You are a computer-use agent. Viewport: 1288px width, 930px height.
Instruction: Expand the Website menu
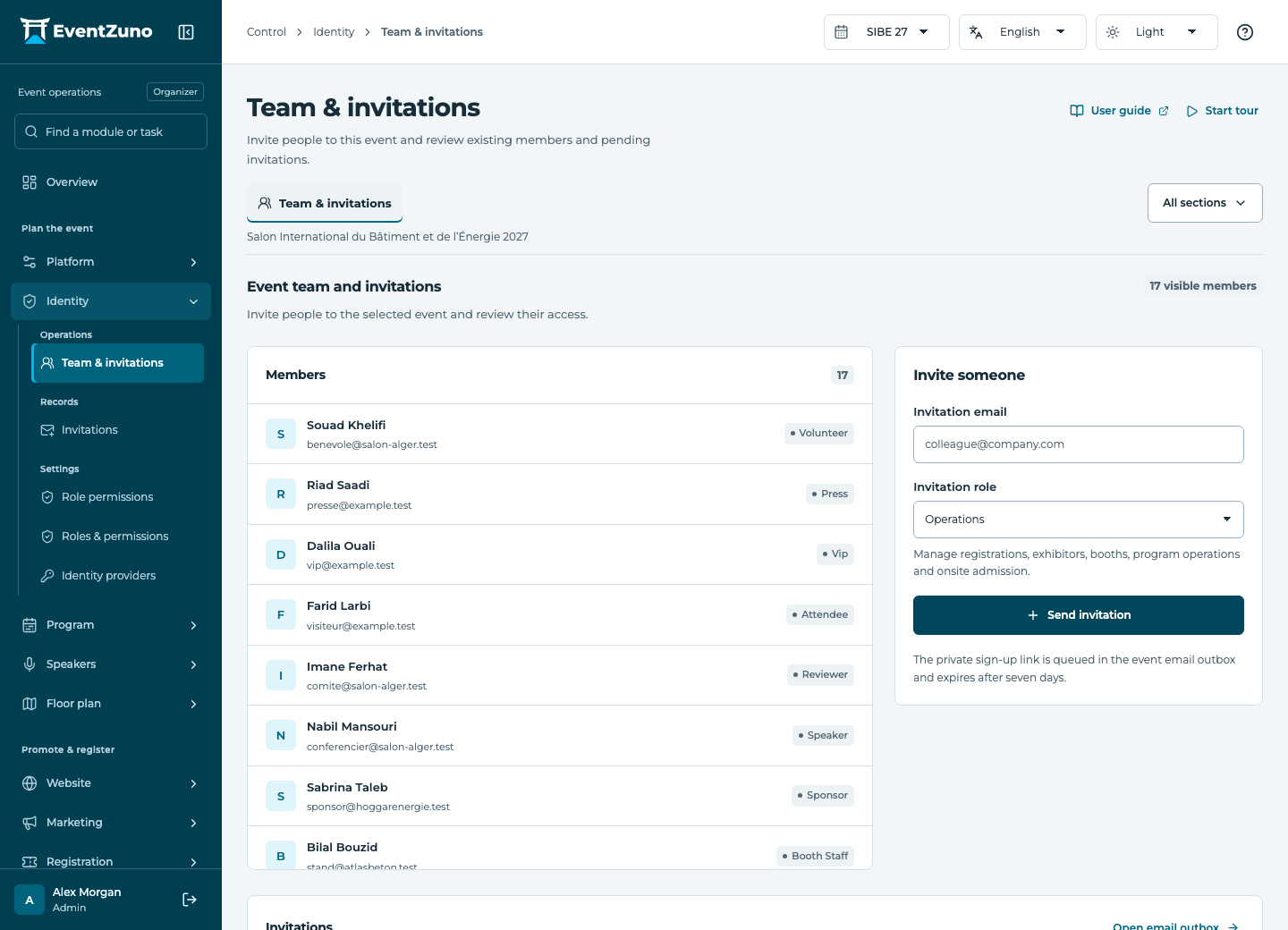point(111,783)
